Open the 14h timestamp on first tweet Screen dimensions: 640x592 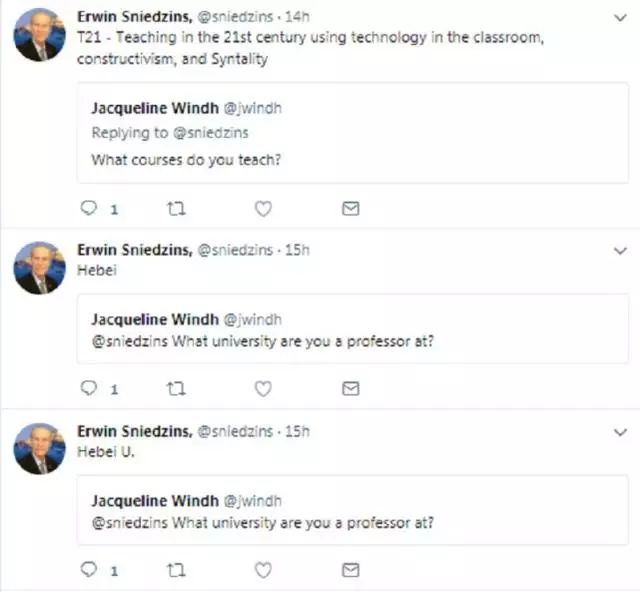[296, 17]
